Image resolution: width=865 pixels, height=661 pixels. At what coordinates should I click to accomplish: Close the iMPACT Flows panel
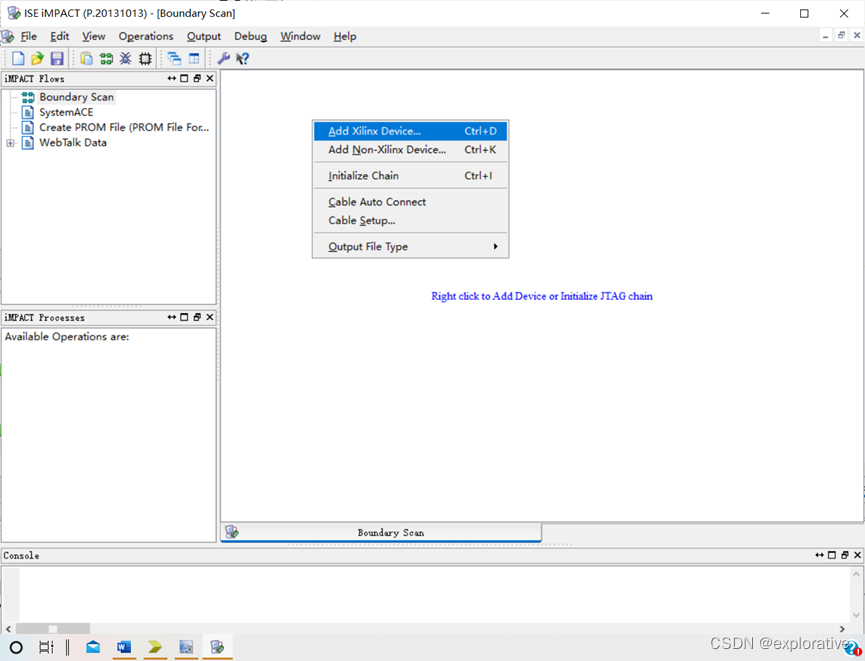210,78
